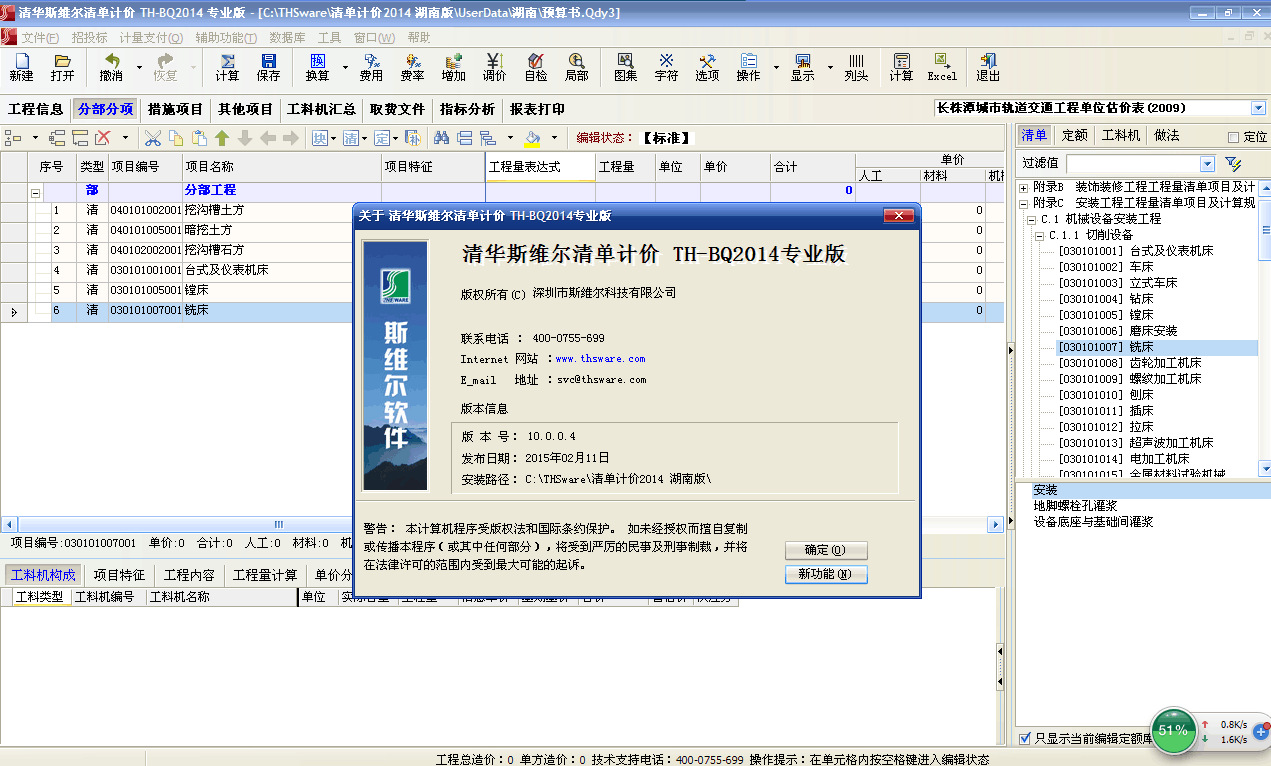The width and height of the screenshot is (1271, 766).
Task: Open the 工具 menu
Action: point(330,38)
